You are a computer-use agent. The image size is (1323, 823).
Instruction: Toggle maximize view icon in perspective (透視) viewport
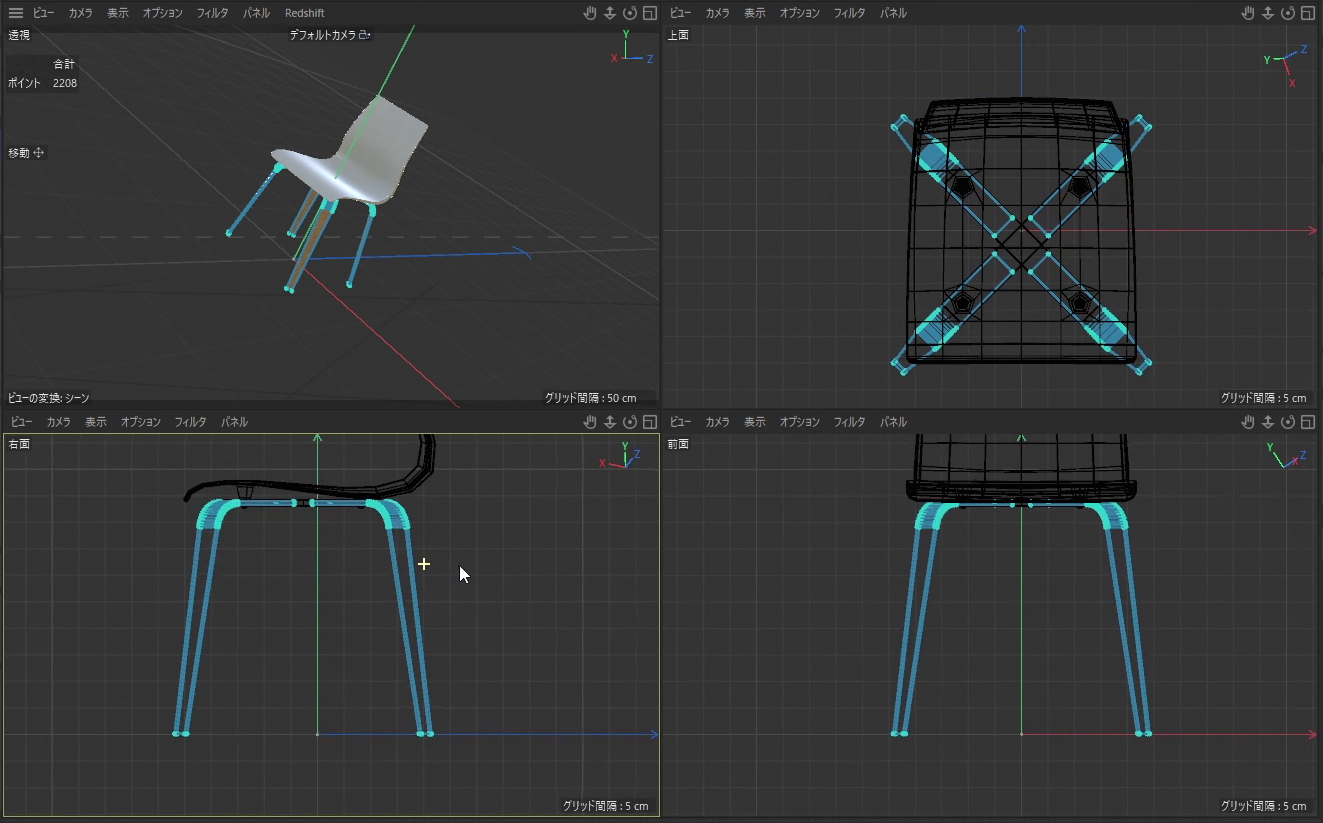click(649, 13)
